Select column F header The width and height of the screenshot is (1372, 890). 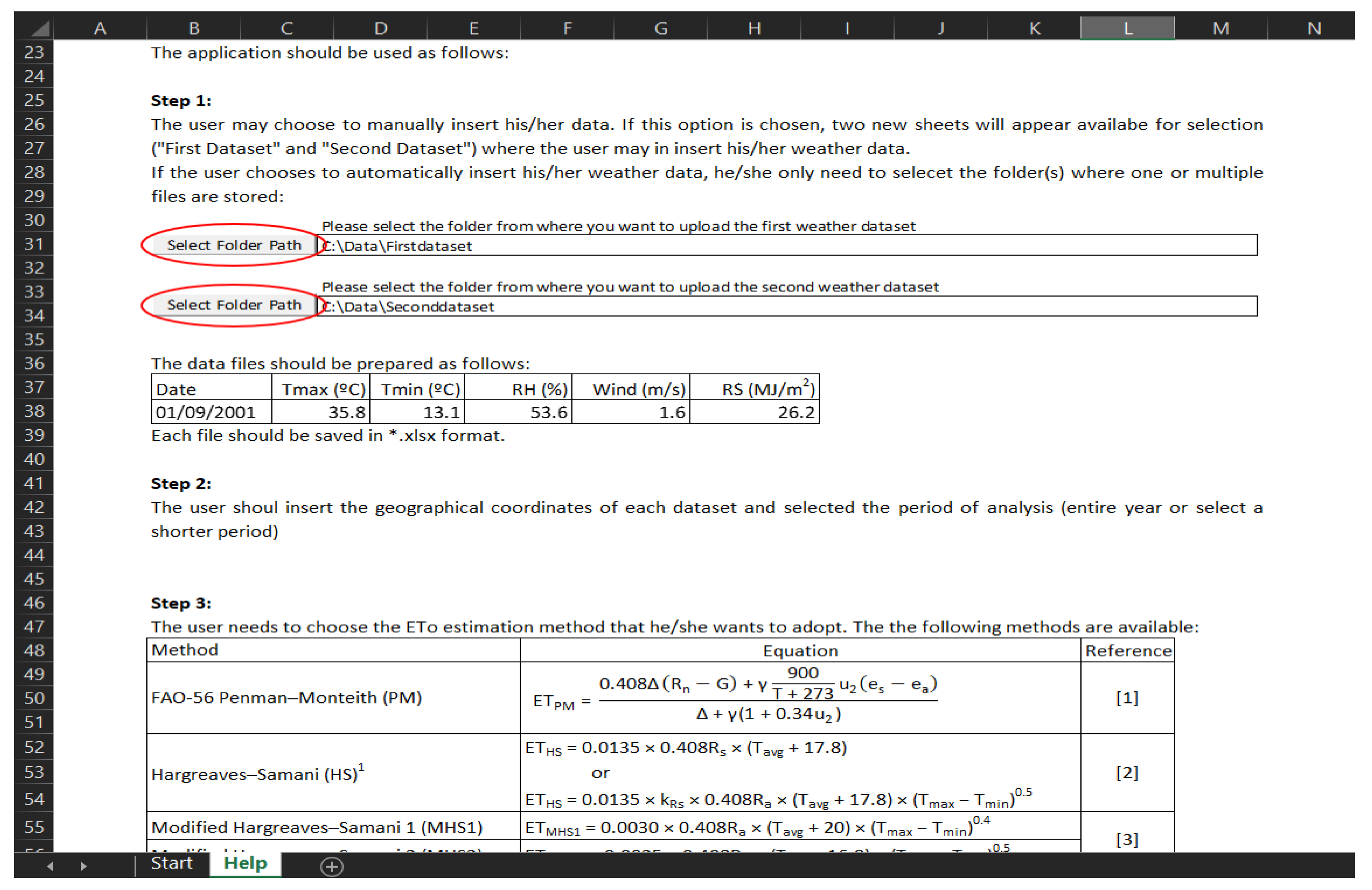[x=568, y=28]
